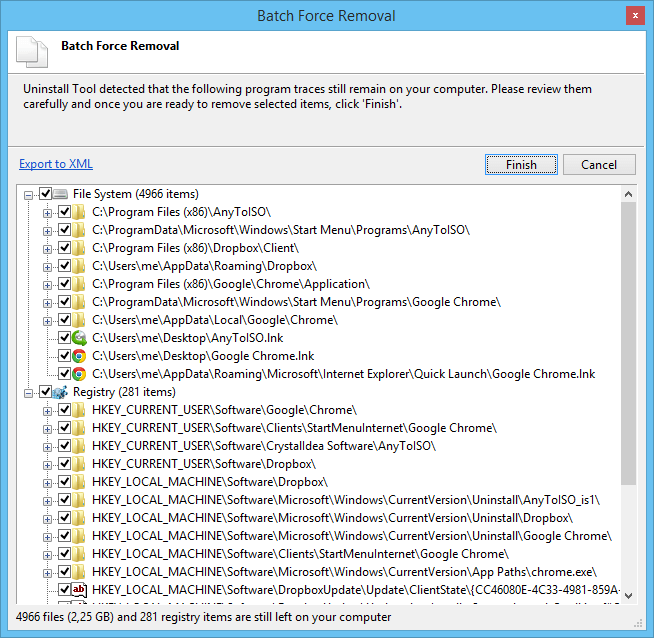The image size is (654, 638).
Task: Click the status bar text about 4966 files
Action: click(204, 617)
